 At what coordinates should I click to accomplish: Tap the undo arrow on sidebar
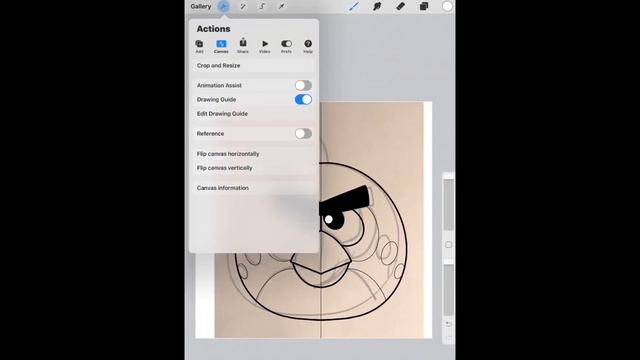(449, 324)
